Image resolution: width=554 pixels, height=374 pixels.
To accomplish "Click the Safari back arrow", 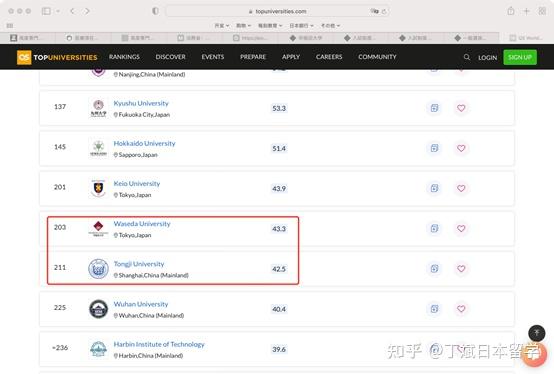I will (x=72, y=11).
